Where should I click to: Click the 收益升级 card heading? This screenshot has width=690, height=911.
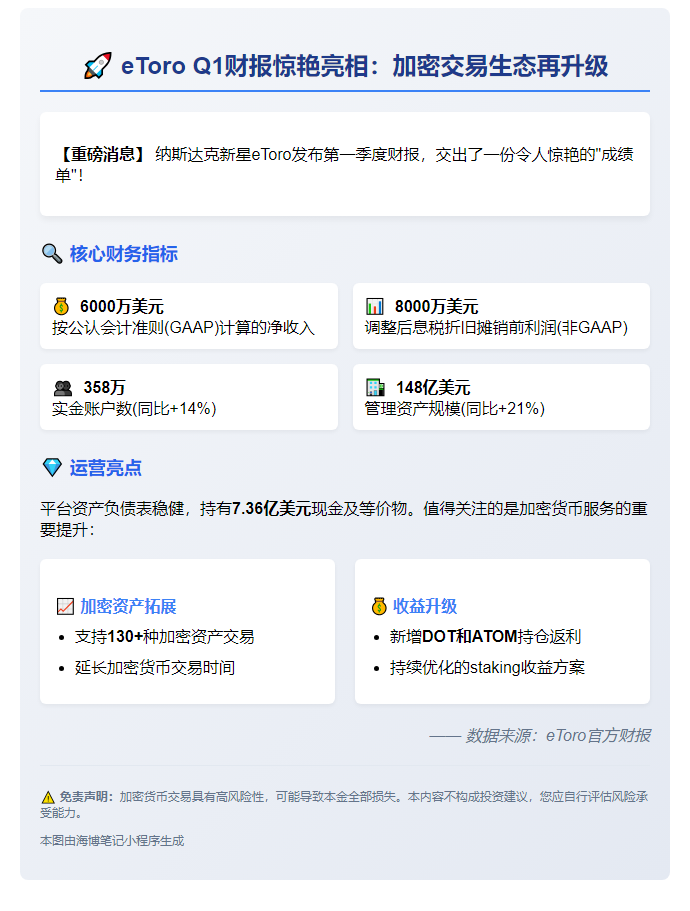[425, 606]
